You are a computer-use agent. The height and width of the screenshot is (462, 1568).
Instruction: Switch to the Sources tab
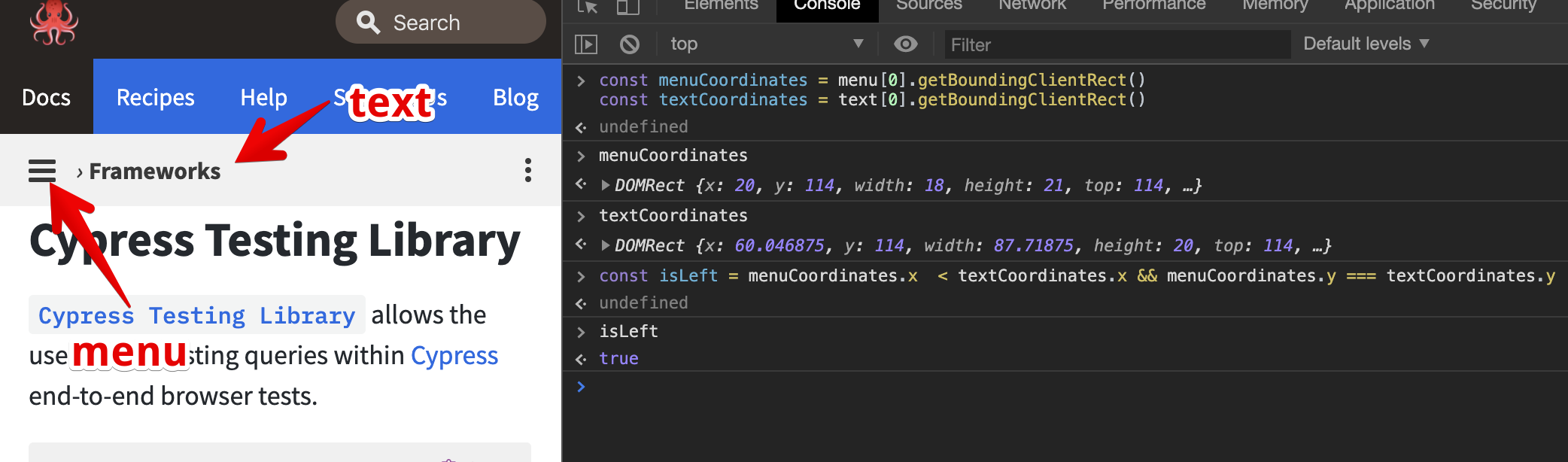coord(928,5)
